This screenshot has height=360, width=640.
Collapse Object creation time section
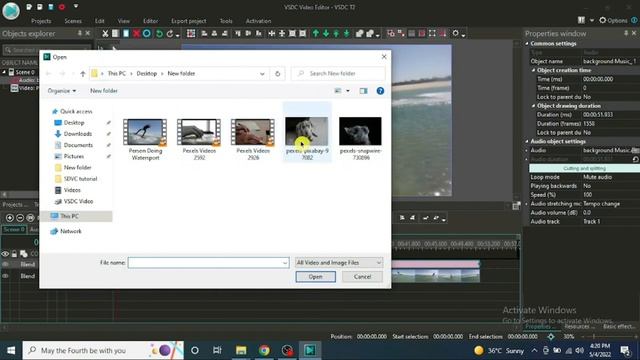pyautogui.click(x=533, y=70)
